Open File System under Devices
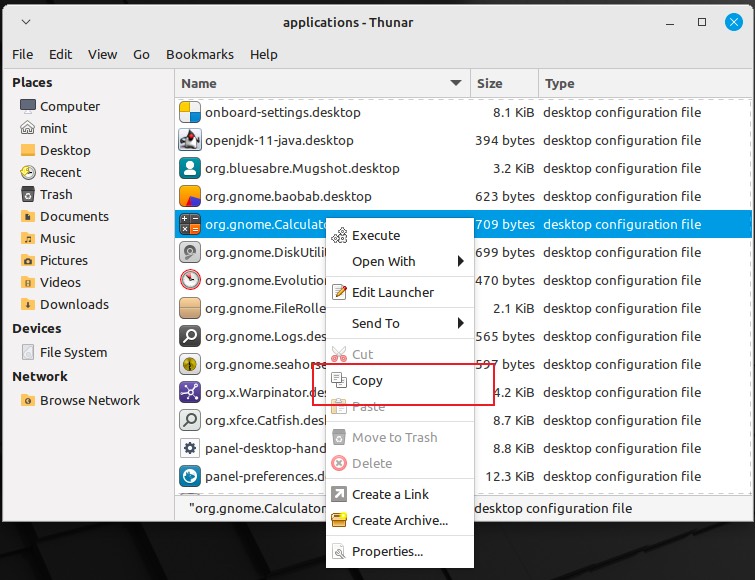Viewport: 755px width, 580px height. coord(73,352)
